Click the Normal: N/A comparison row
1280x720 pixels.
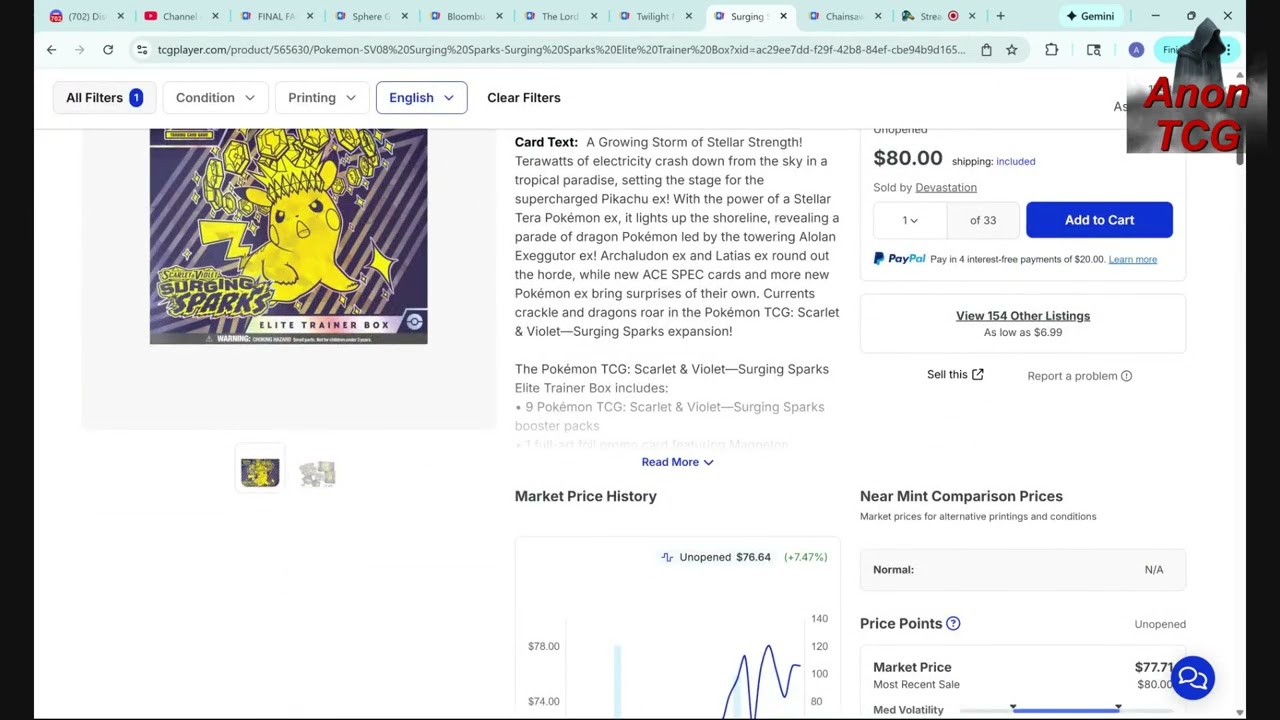(x=1023, y=570)
